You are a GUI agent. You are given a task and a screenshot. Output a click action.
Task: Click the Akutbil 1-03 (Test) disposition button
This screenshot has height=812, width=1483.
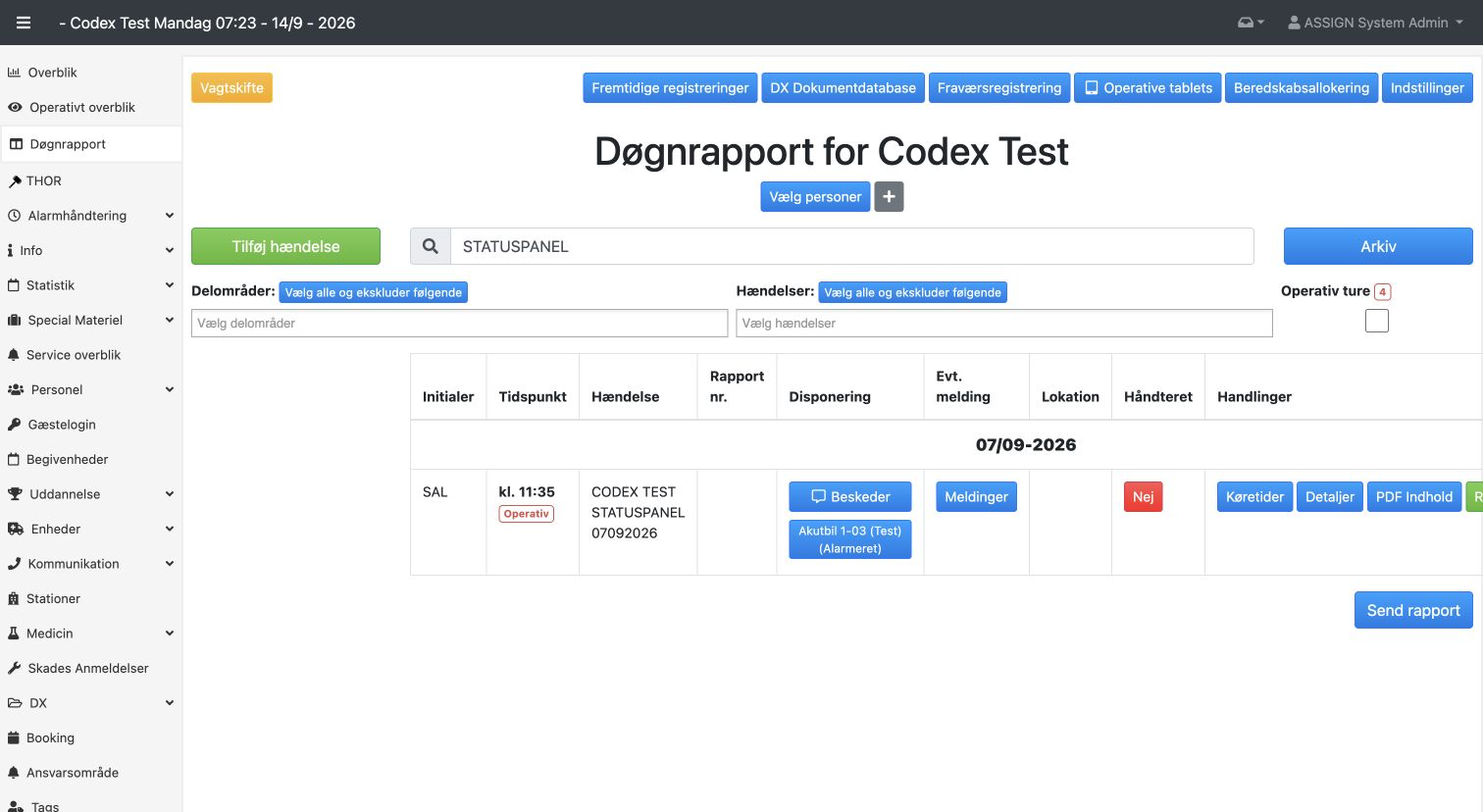click(850, 539)
